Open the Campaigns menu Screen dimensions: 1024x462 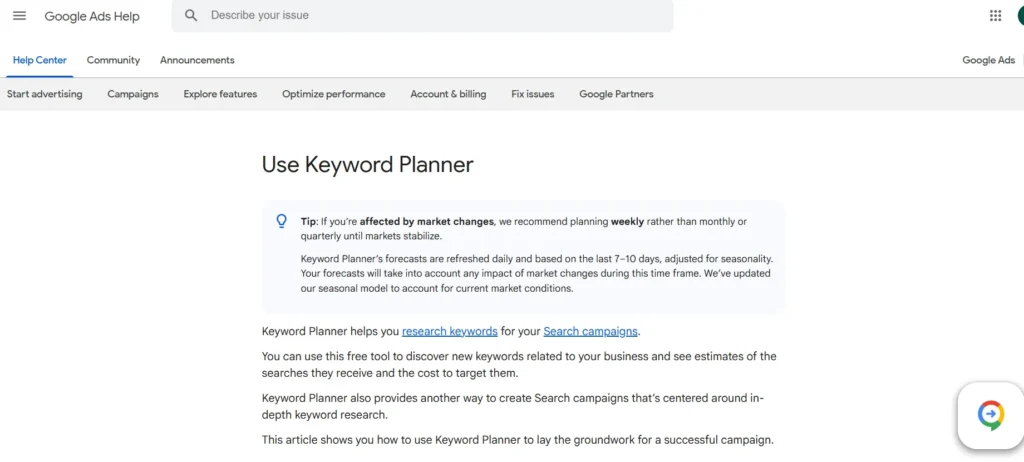[133, 94]
